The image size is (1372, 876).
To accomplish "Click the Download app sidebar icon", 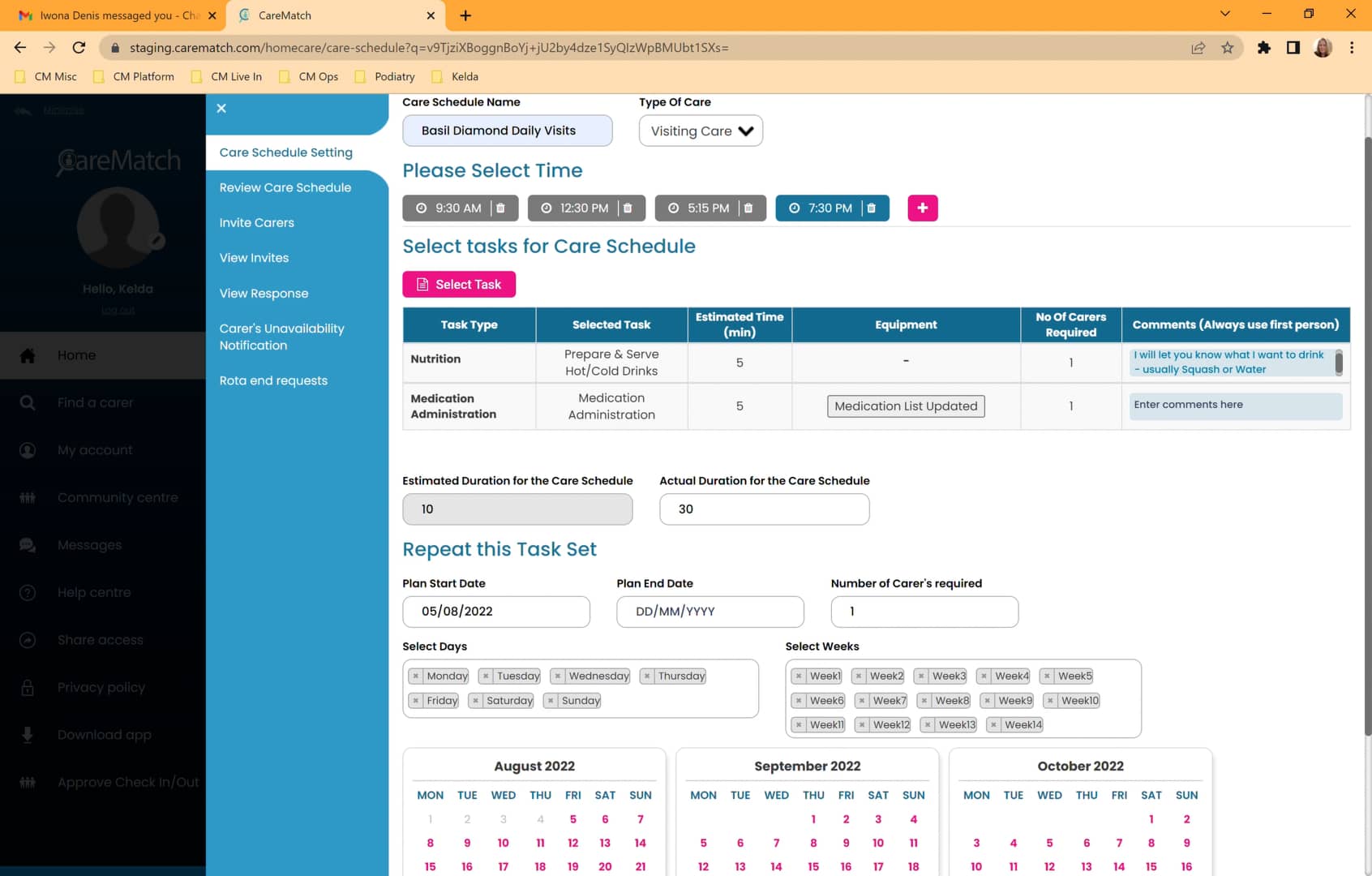I will (28, 734).
